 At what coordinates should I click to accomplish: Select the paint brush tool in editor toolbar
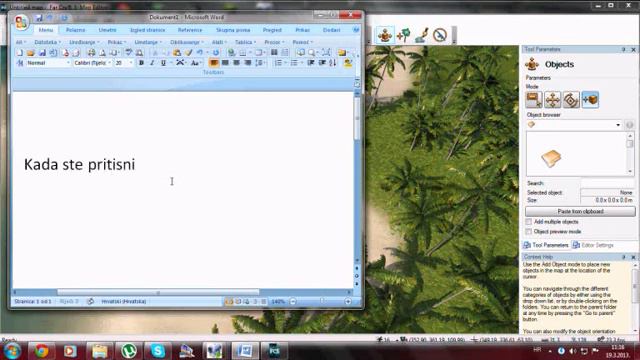[x=422, y=35]
